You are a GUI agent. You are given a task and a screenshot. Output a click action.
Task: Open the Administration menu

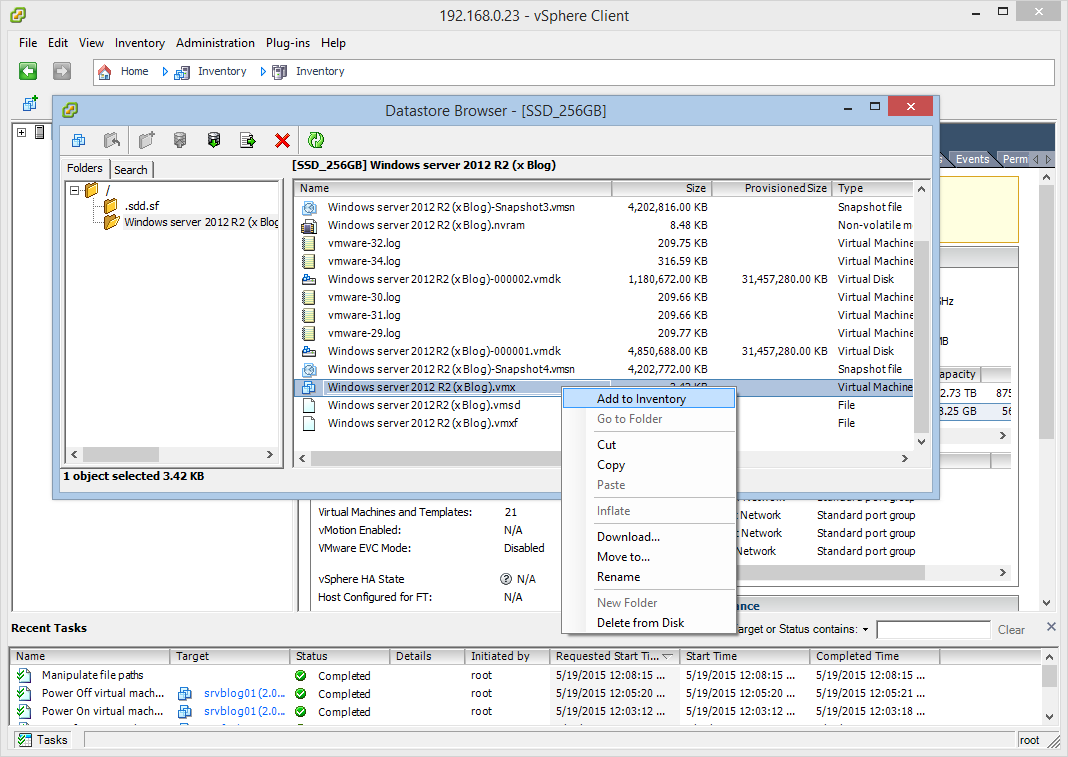click(x=215, y=43)
